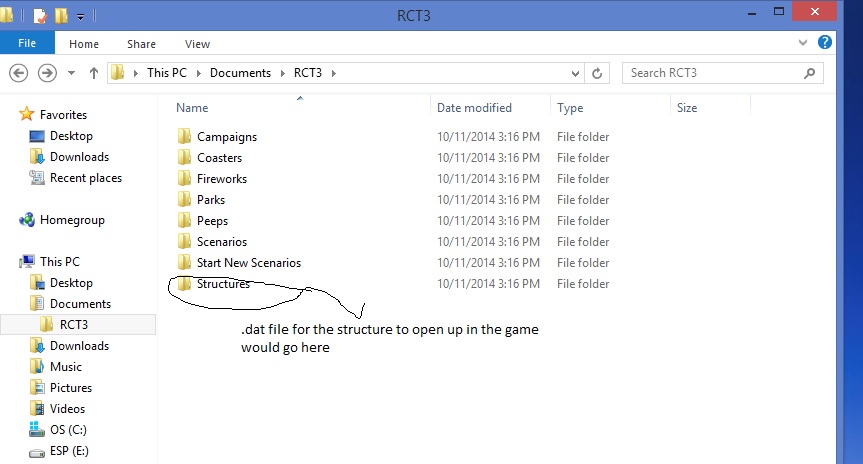The width and height of the screenshot is (863, 464).
Task: Refresh the RCT3 folder view
Action: (597, 73)
